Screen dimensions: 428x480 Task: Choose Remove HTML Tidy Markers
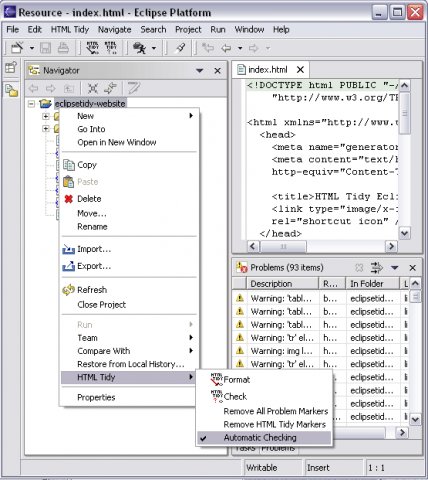coord(264,424)
